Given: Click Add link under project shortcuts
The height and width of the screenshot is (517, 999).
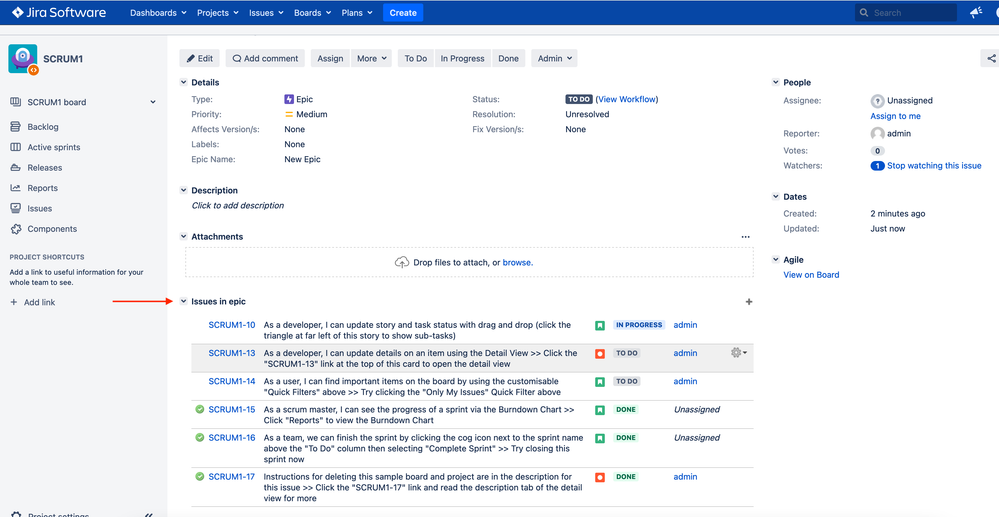Looking at the screenshot, I should point(32,302).
